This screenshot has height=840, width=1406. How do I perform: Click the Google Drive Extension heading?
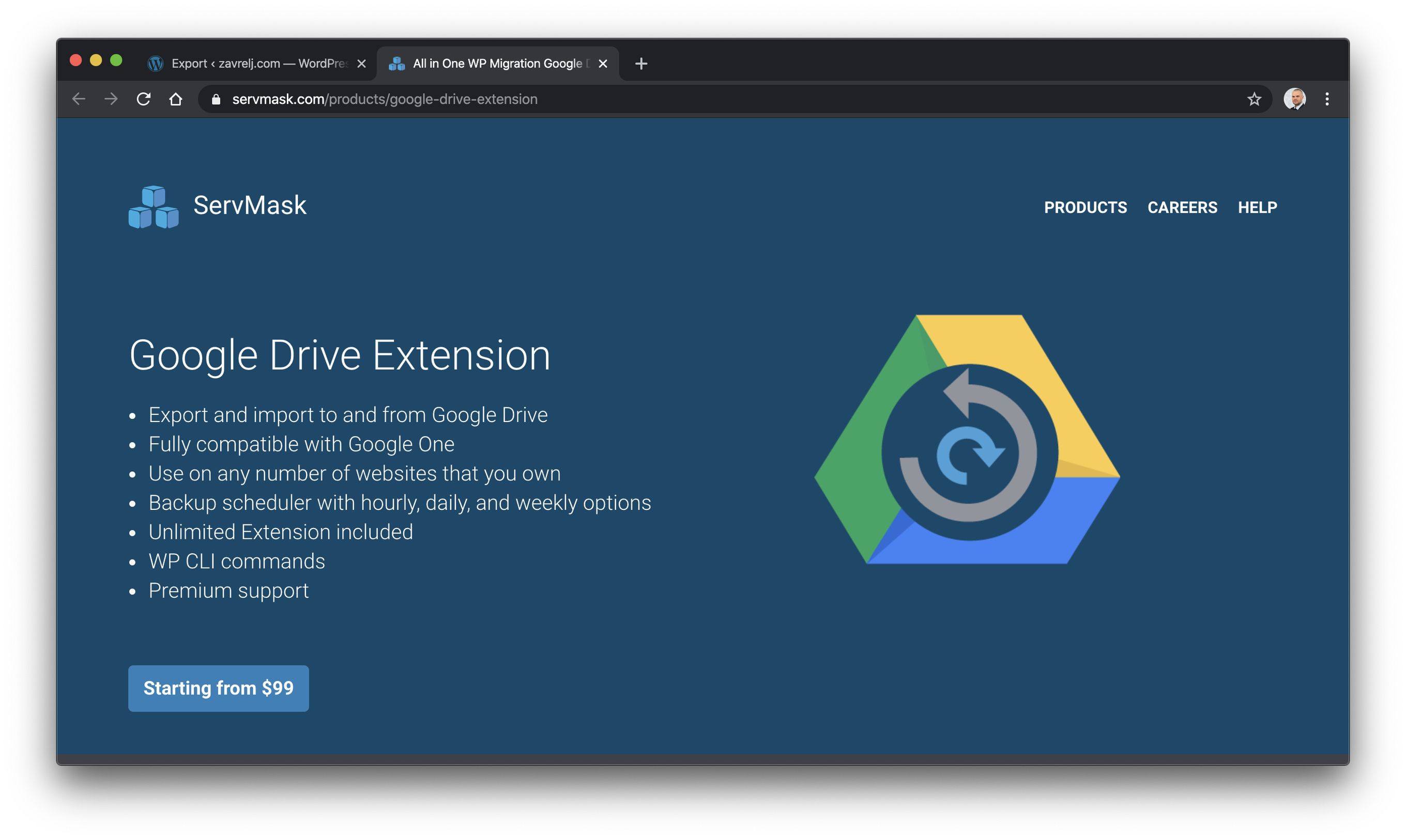click(x=340, y=355)
